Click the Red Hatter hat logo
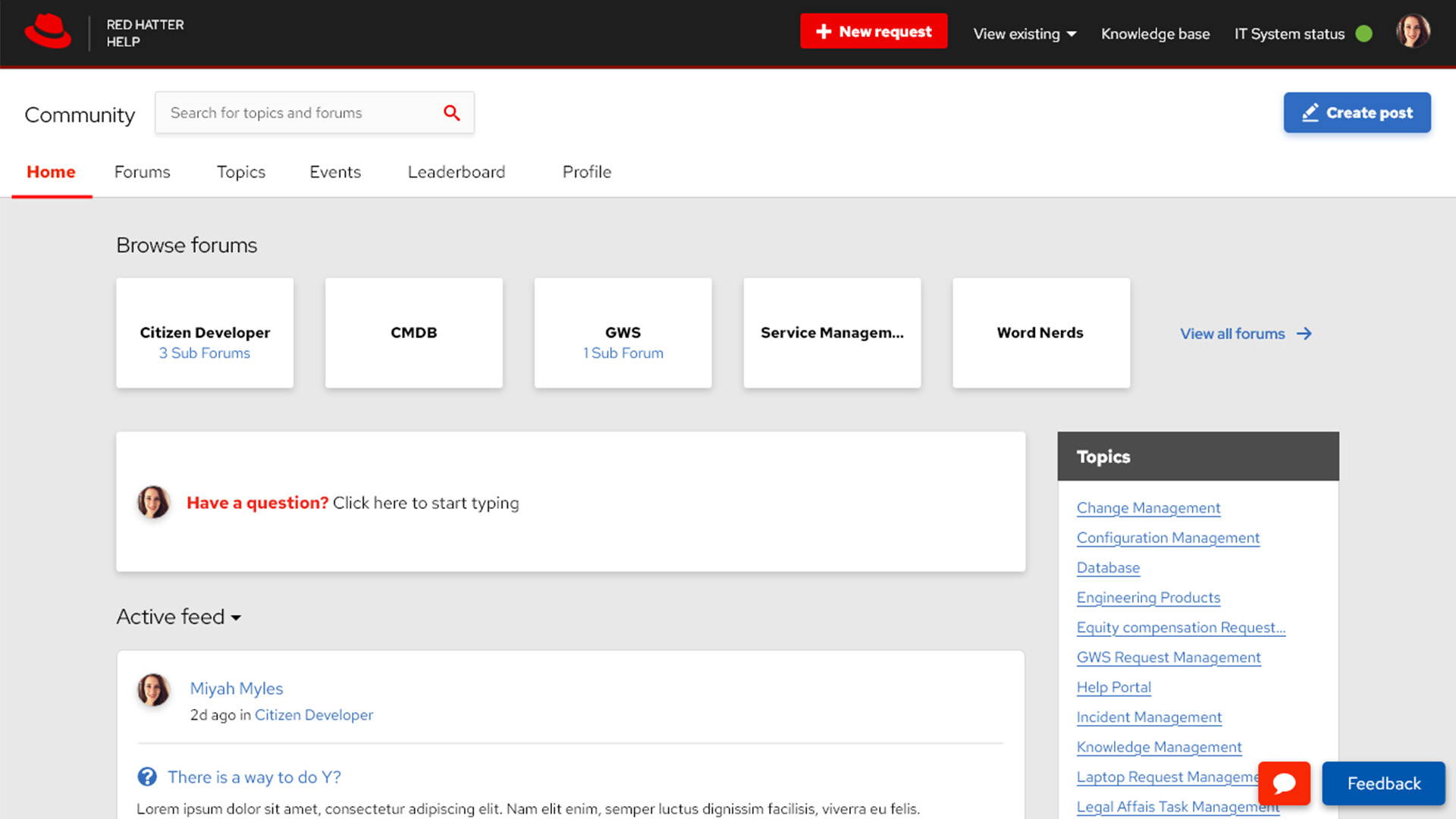Screen dimensions: 1456x819 (x=48, y=32)
